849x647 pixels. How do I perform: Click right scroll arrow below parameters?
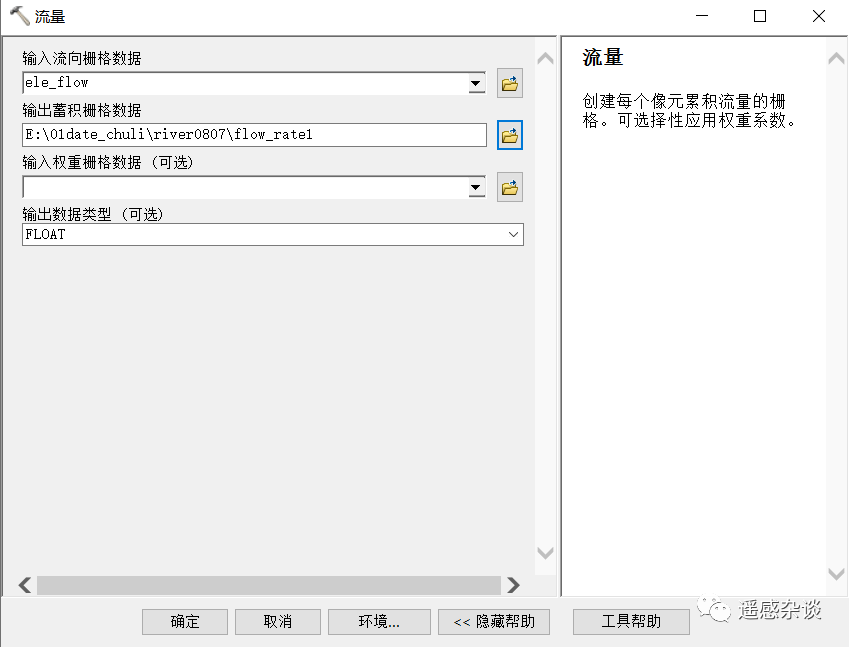coord(513,586)
